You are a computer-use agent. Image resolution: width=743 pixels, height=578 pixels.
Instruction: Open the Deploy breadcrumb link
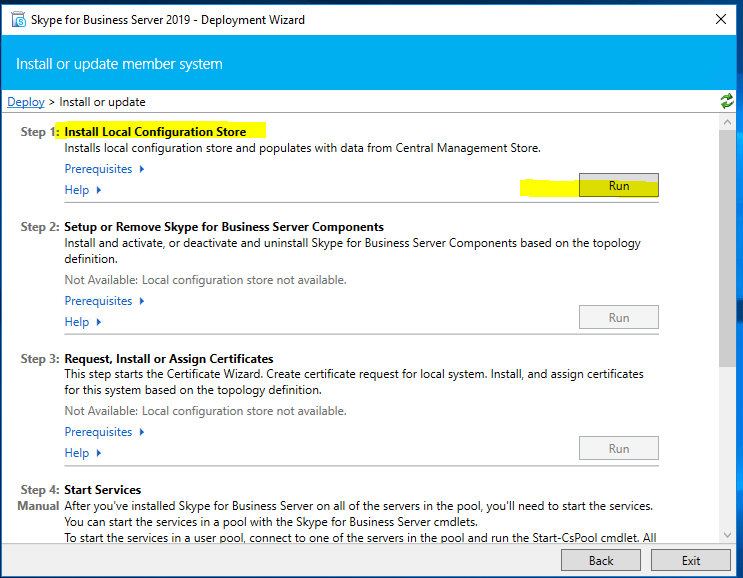26,102
